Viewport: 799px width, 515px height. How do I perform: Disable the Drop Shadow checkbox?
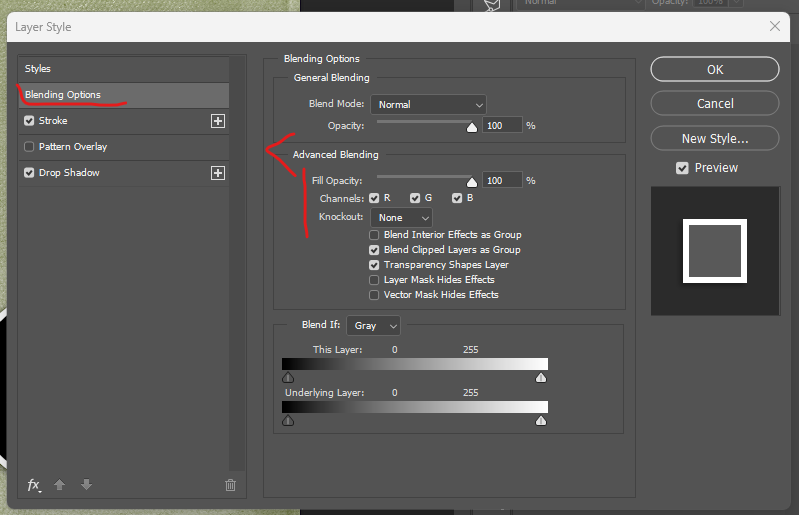pos(29,173)
